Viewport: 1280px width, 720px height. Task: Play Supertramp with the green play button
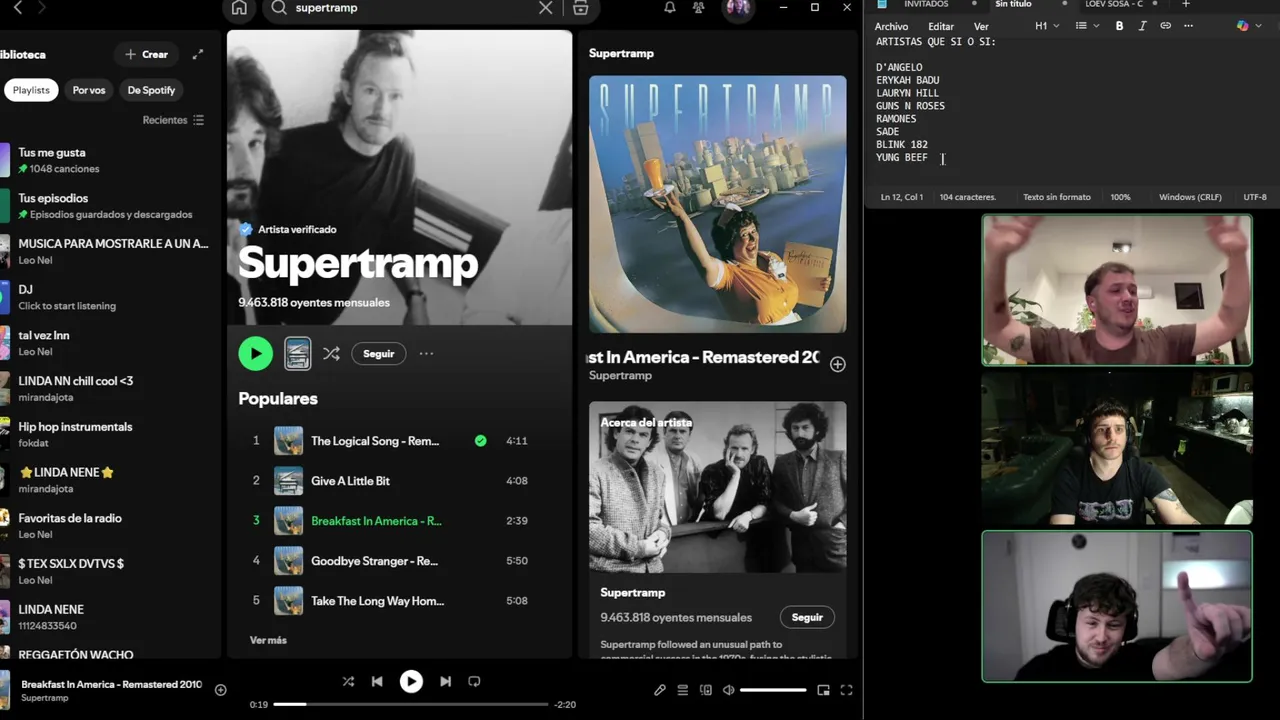[255, 353]
